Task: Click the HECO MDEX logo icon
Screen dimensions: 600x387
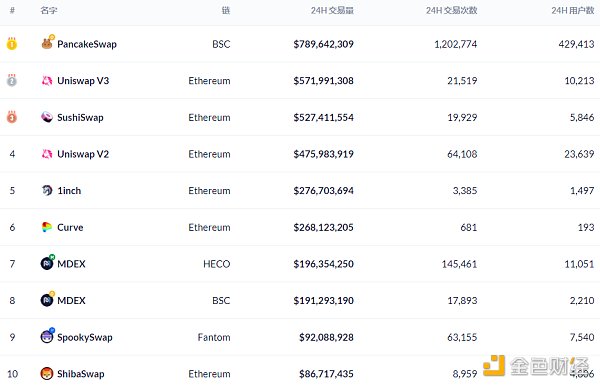Action: (47, 263)
